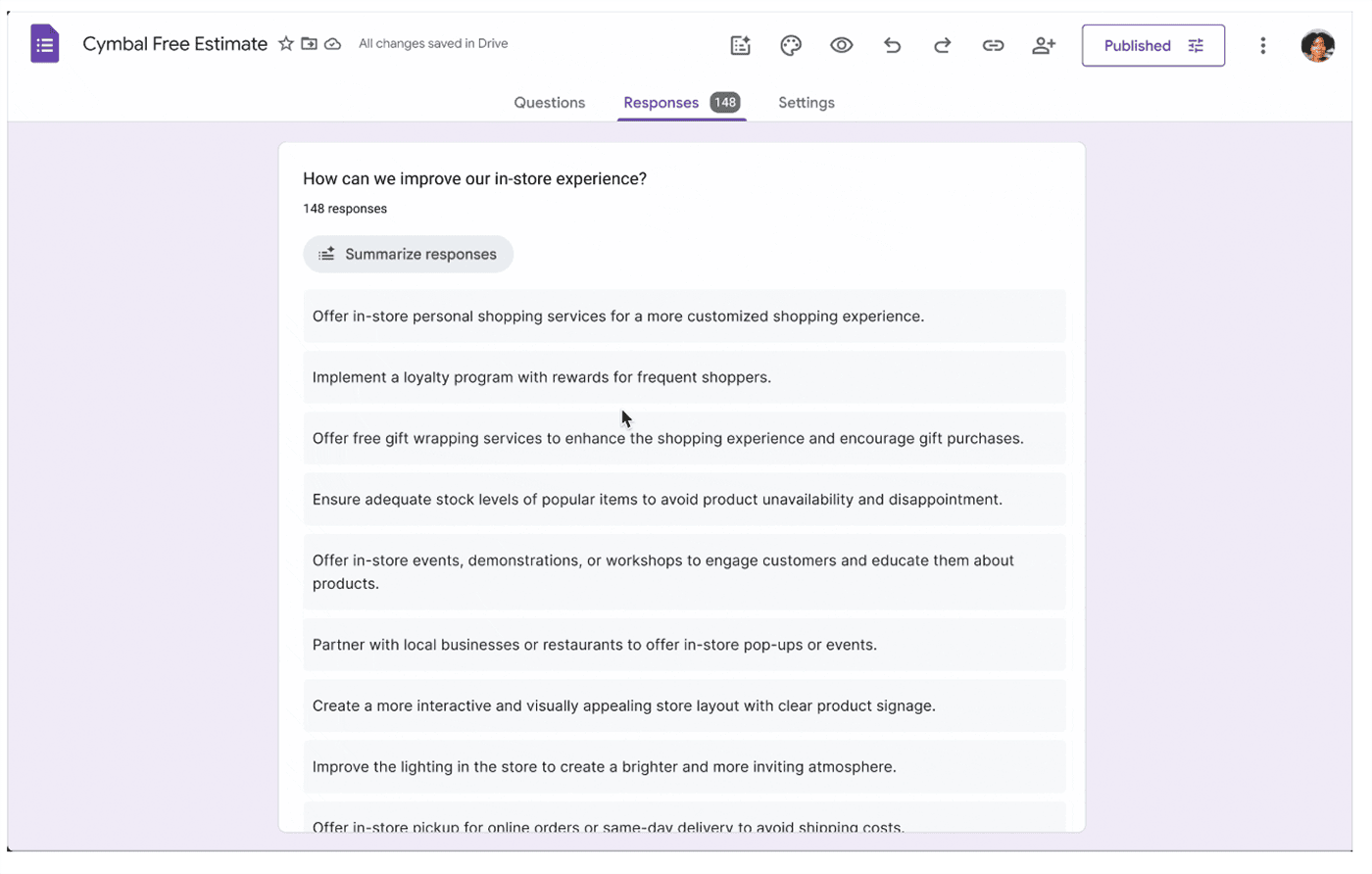Select the adequate stock levels response
The image size is (1372, 874).
tap(684, 500)
